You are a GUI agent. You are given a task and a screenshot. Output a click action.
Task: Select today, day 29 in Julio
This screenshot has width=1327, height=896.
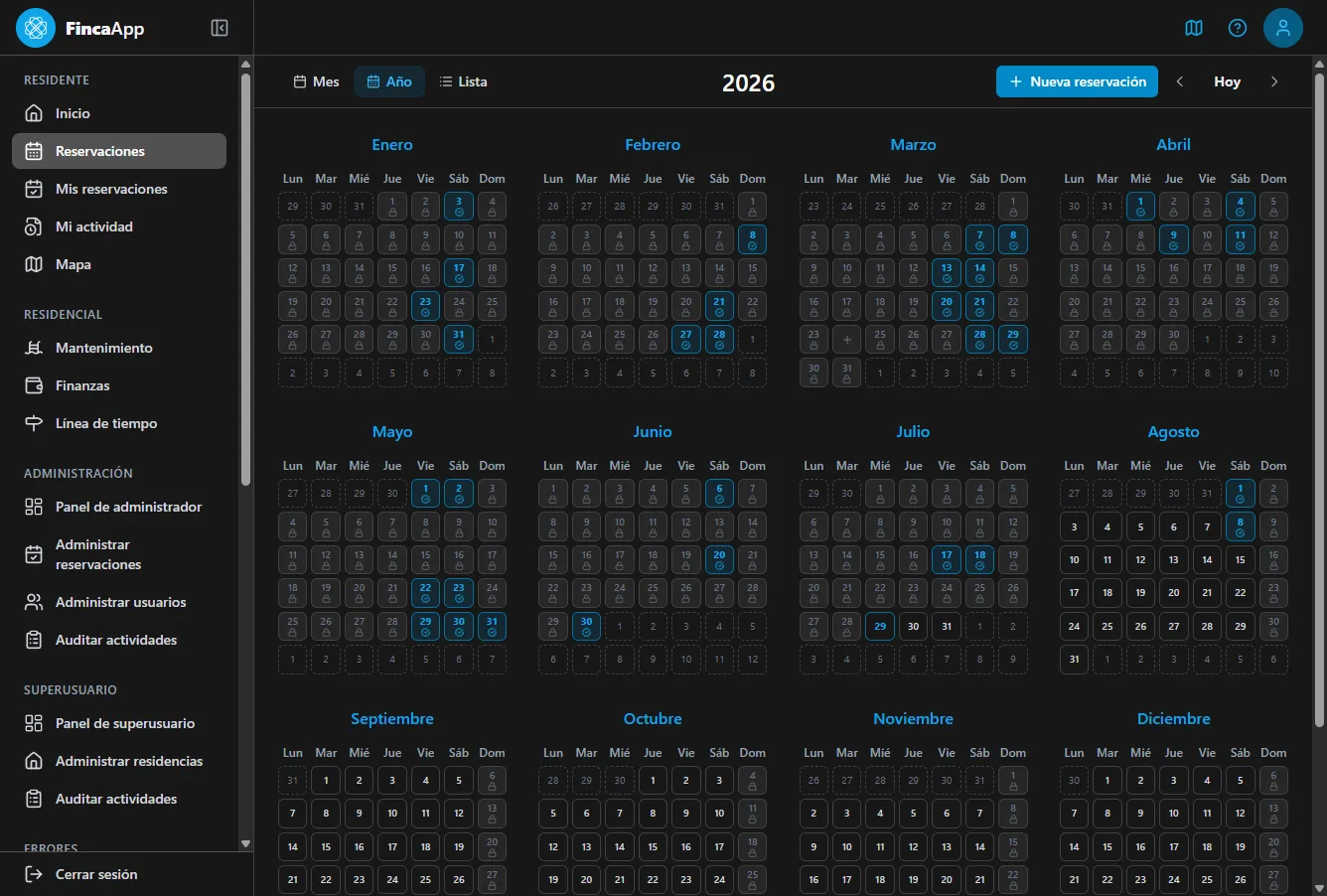click(x=880, y=626)
